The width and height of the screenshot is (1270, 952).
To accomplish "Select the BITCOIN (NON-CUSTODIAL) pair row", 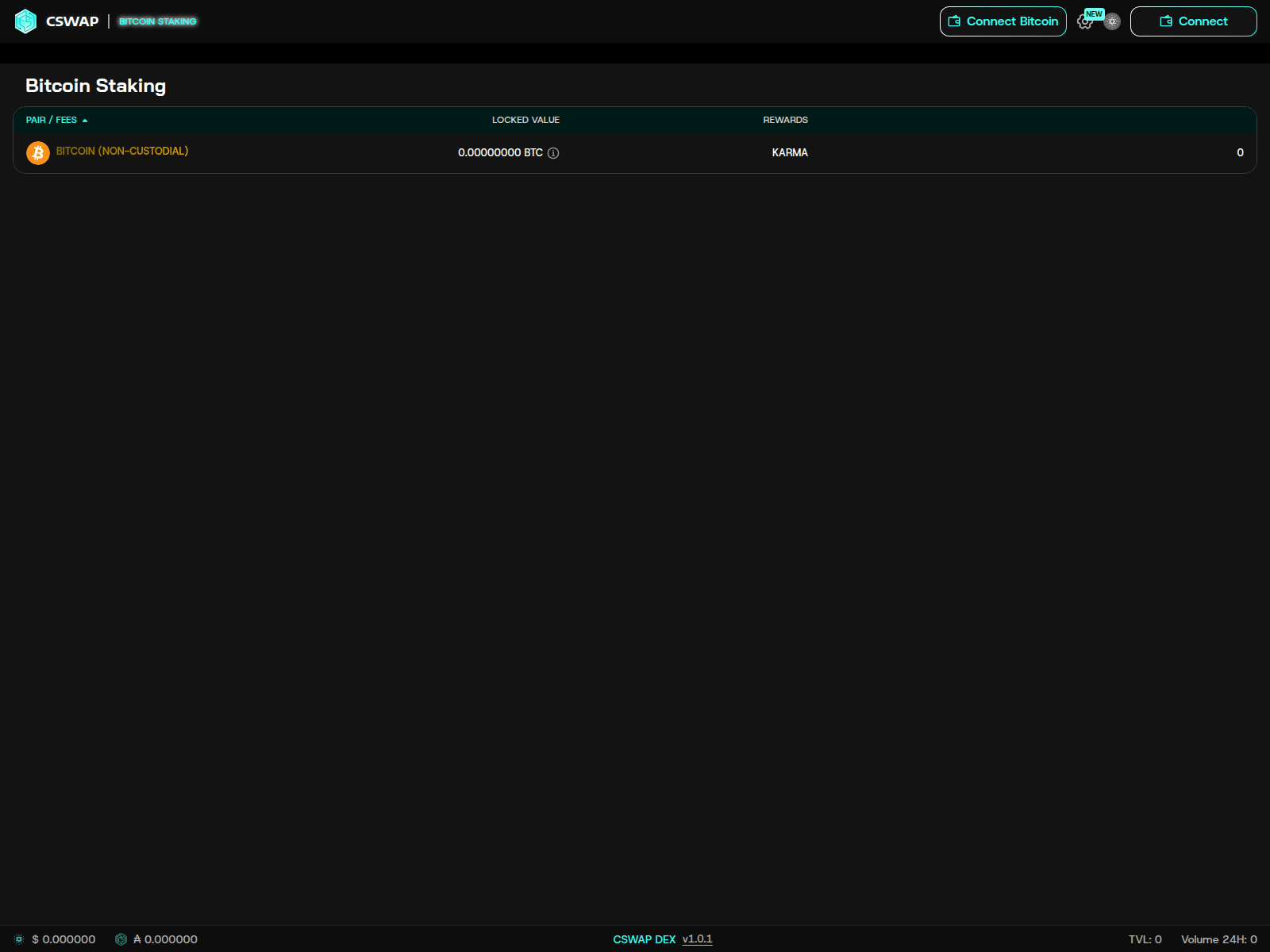I will pos(635,152).
